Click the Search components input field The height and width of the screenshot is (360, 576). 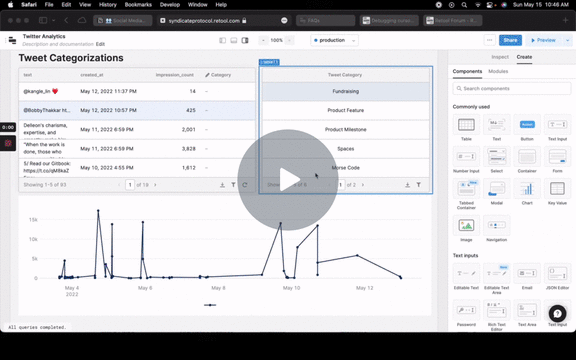coord(512,89)
